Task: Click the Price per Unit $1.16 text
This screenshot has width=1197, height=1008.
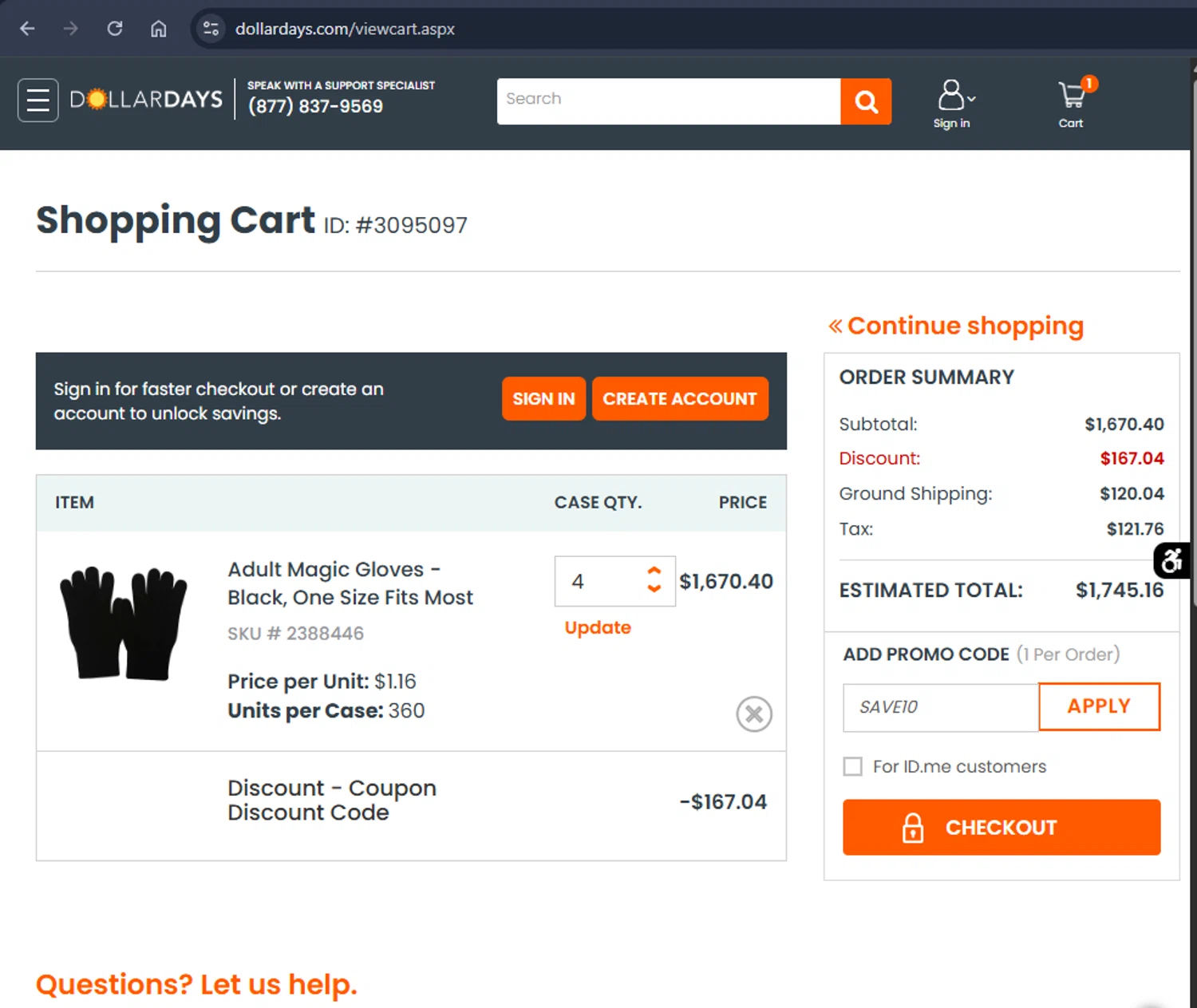Action: (322, 682)
